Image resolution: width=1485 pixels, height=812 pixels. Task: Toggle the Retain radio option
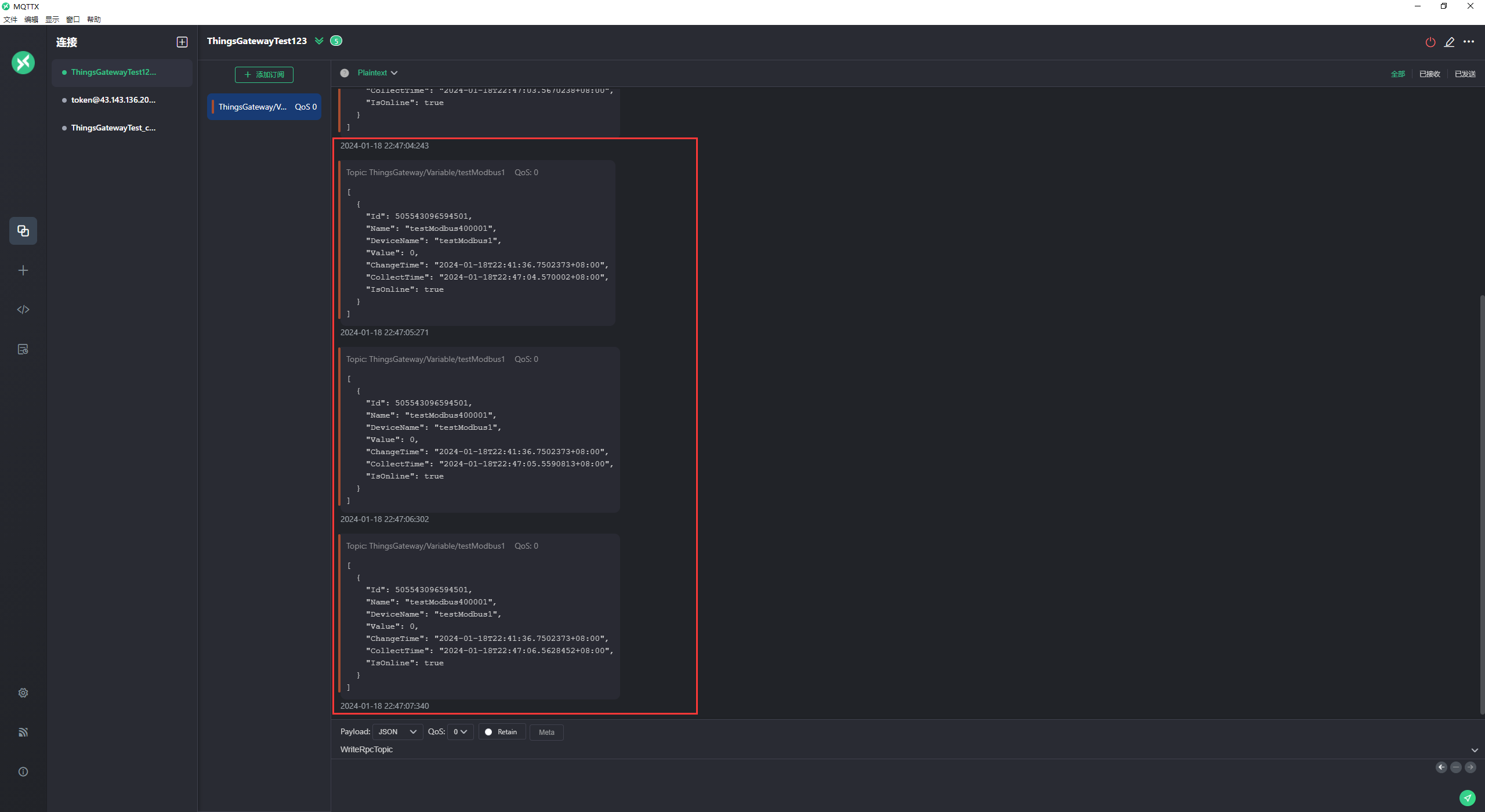coord(502,732)
